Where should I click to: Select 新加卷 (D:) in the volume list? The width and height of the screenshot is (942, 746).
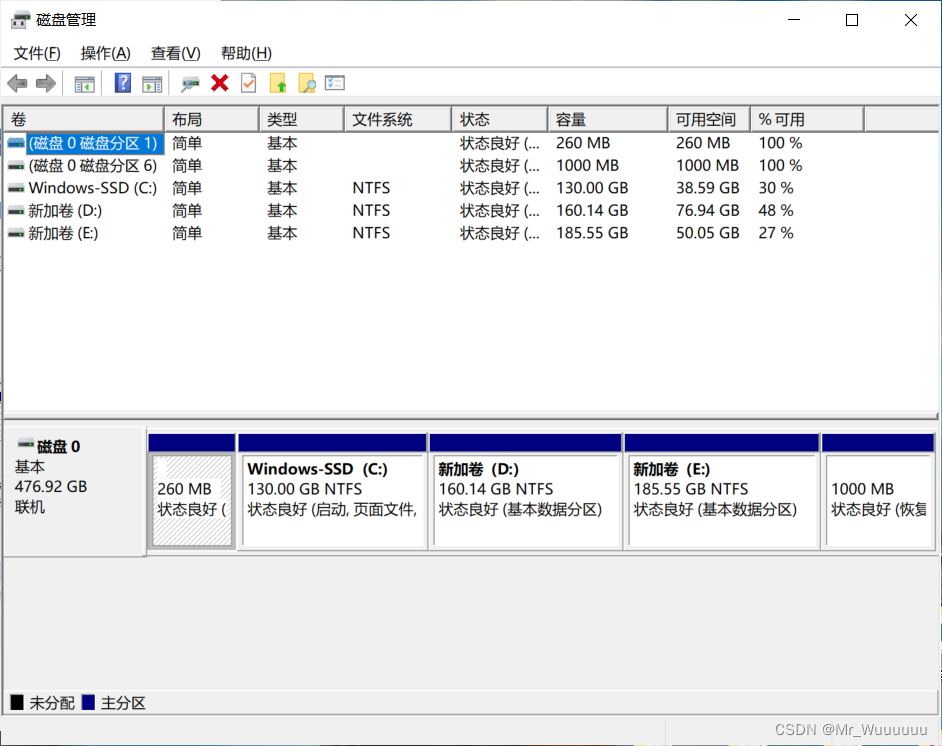65,211
